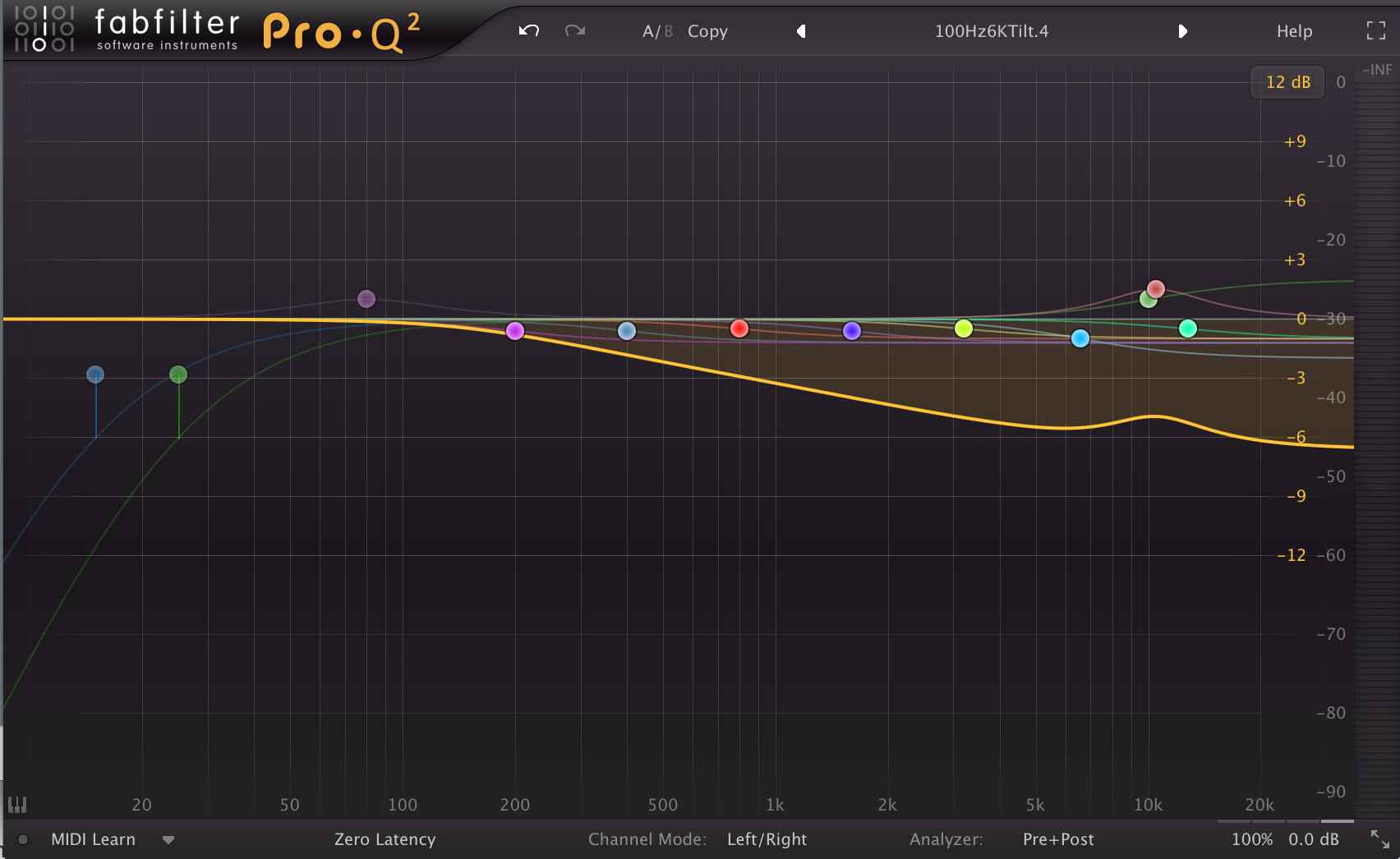Select the magenta EQ band at 200 Hz
Screen dimensions: 1400x859
(x=515, y=331)
